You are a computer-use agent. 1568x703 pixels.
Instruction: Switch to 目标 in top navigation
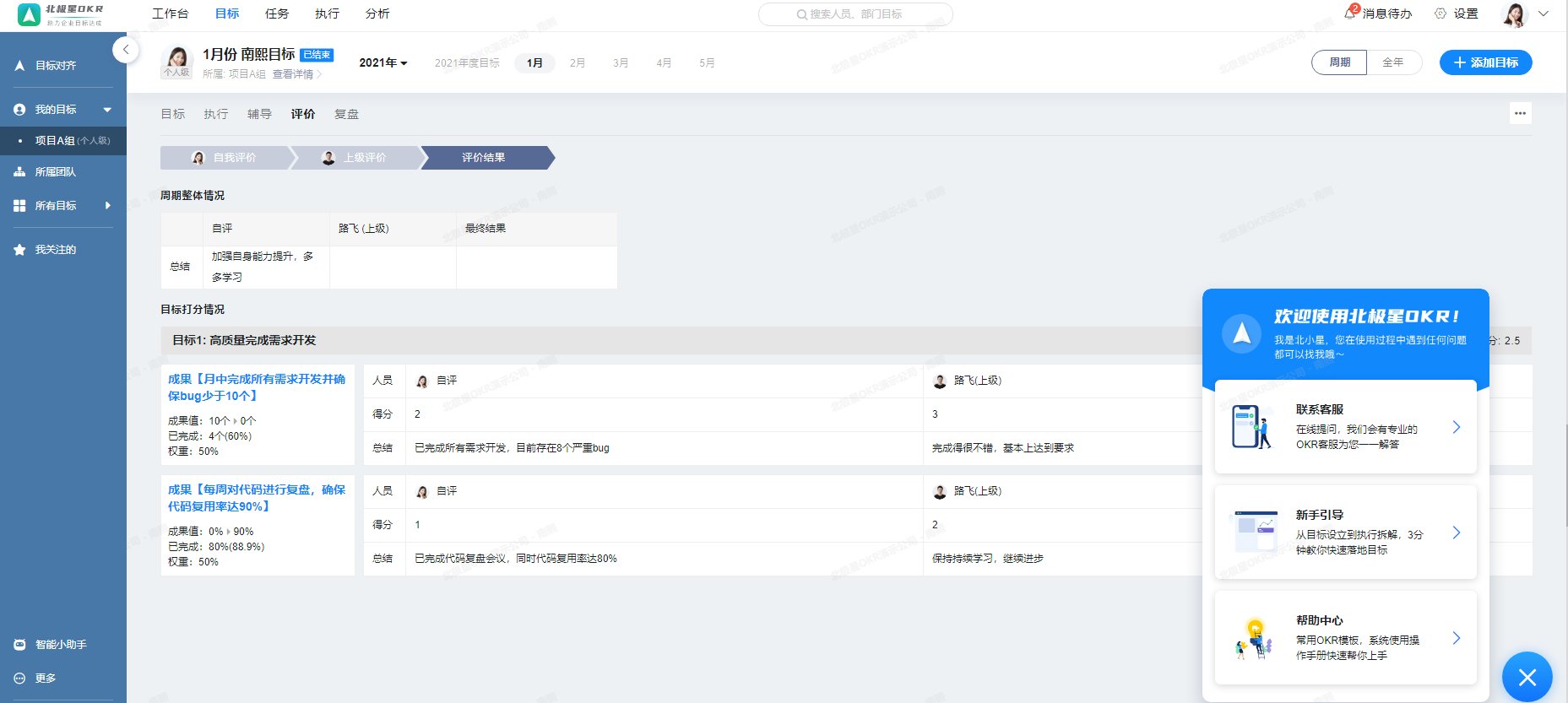point(227,14)
